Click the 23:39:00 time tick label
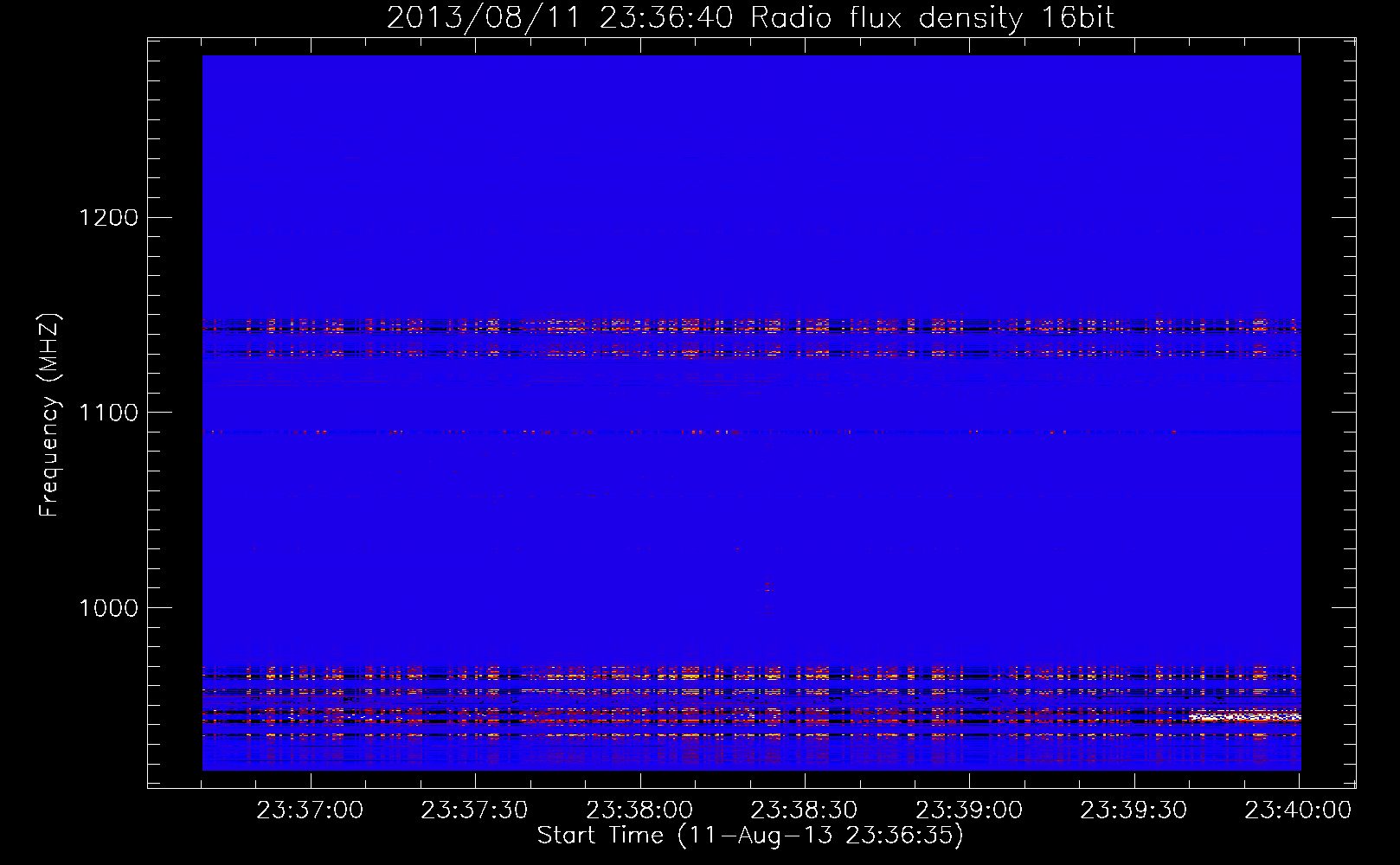The height and width of the screenshot is (865, 1400). pyautogui.click(x=969, y=811)
